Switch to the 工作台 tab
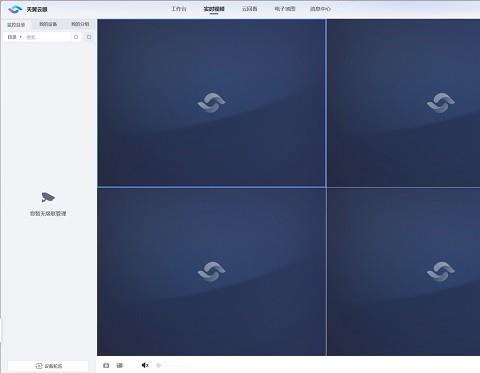The width and height of the screenshot is (480, 373). (x=179, y=9)
